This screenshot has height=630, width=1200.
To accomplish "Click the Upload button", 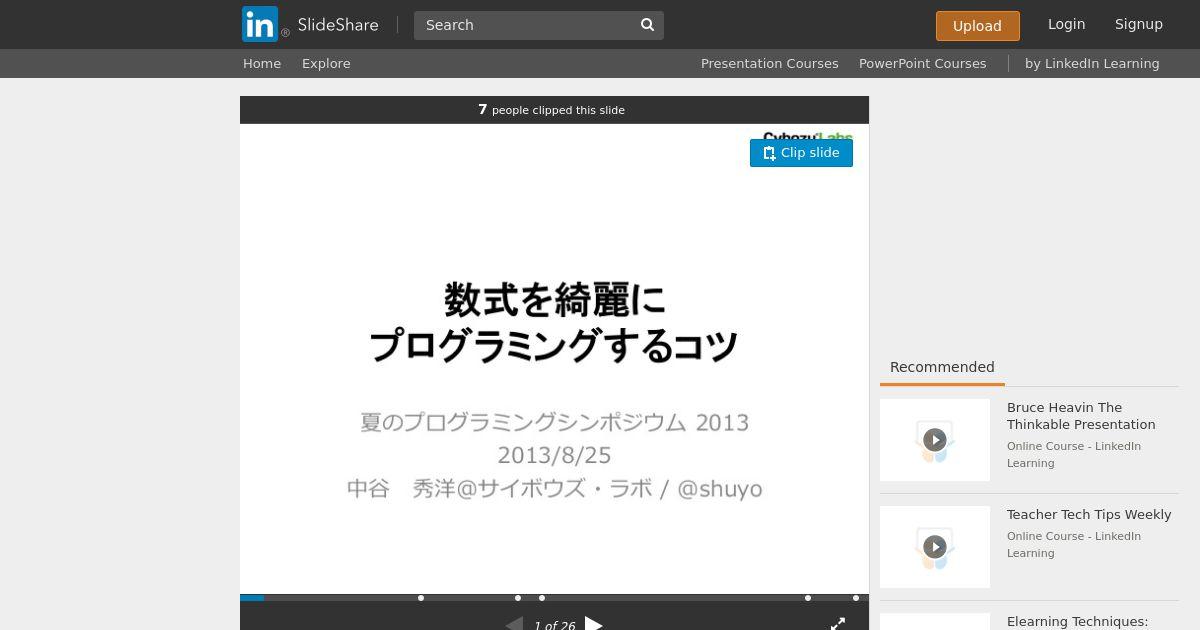I will [977, 26].
